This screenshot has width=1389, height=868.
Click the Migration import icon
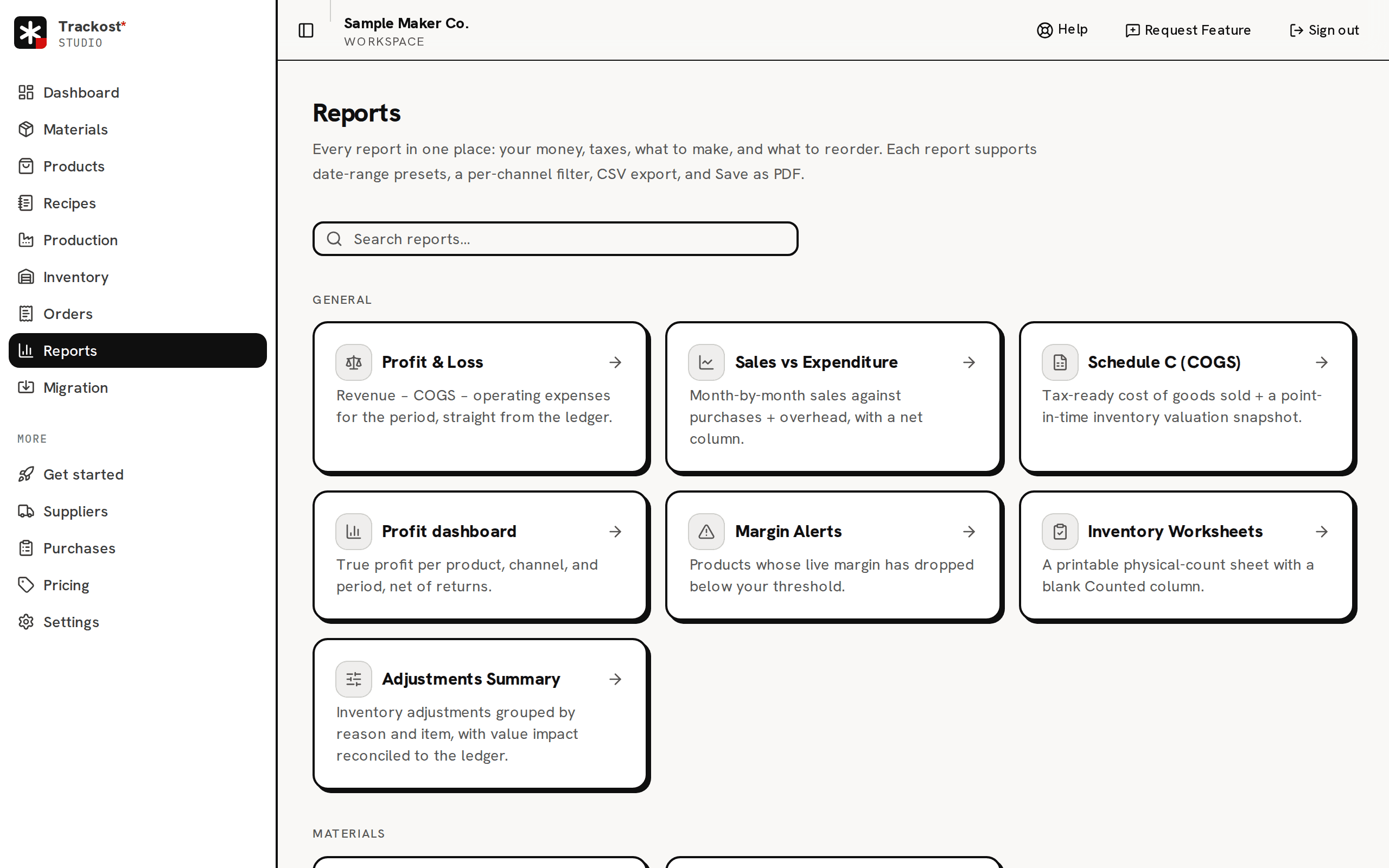26,387
